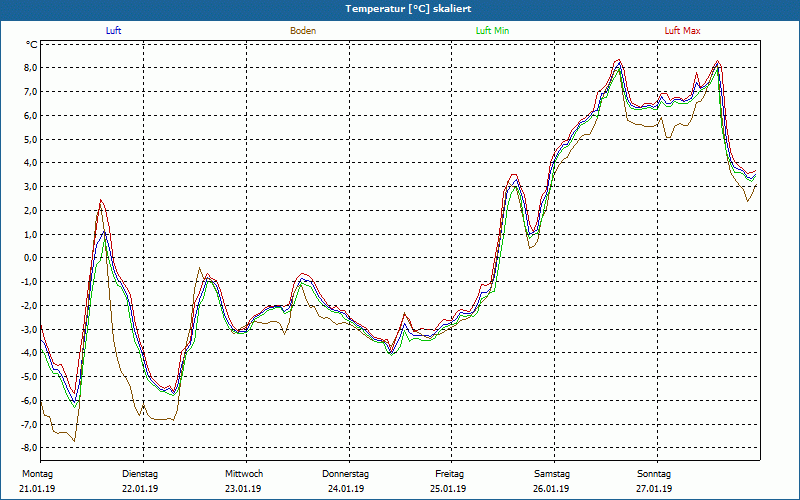Click the '0,0' y-axis value
This screenshot has width=800, height=500.
click(30, 258)
